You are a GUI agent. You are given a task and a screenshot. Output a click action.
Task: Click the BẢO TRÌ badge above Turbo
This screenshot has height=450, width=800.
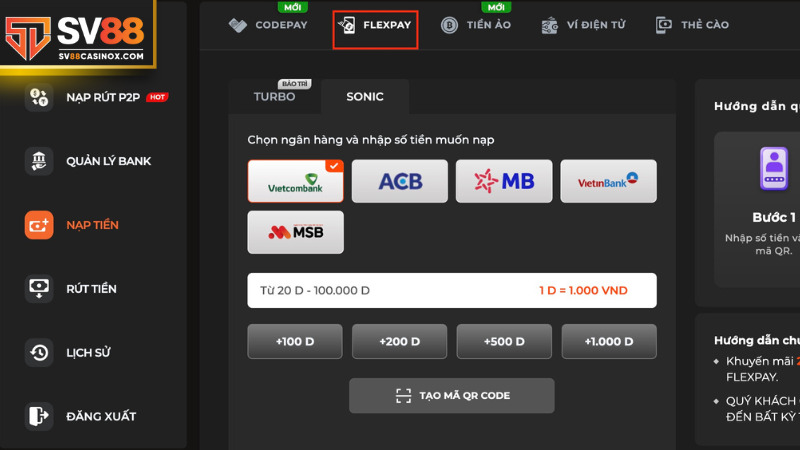(295, 84)
